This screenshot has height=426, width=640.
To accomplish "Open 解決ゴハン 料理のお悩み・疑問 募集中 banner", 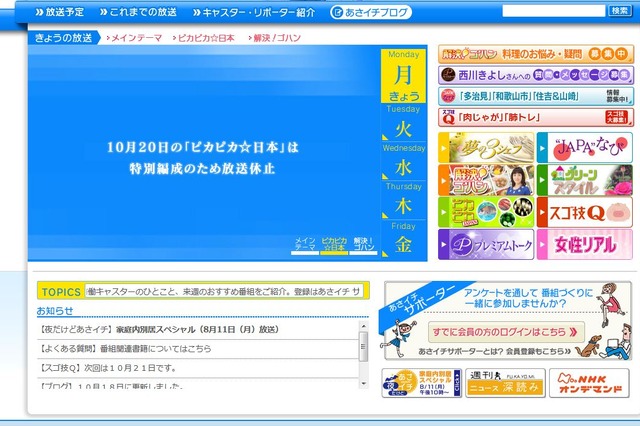I will point(536,54).
